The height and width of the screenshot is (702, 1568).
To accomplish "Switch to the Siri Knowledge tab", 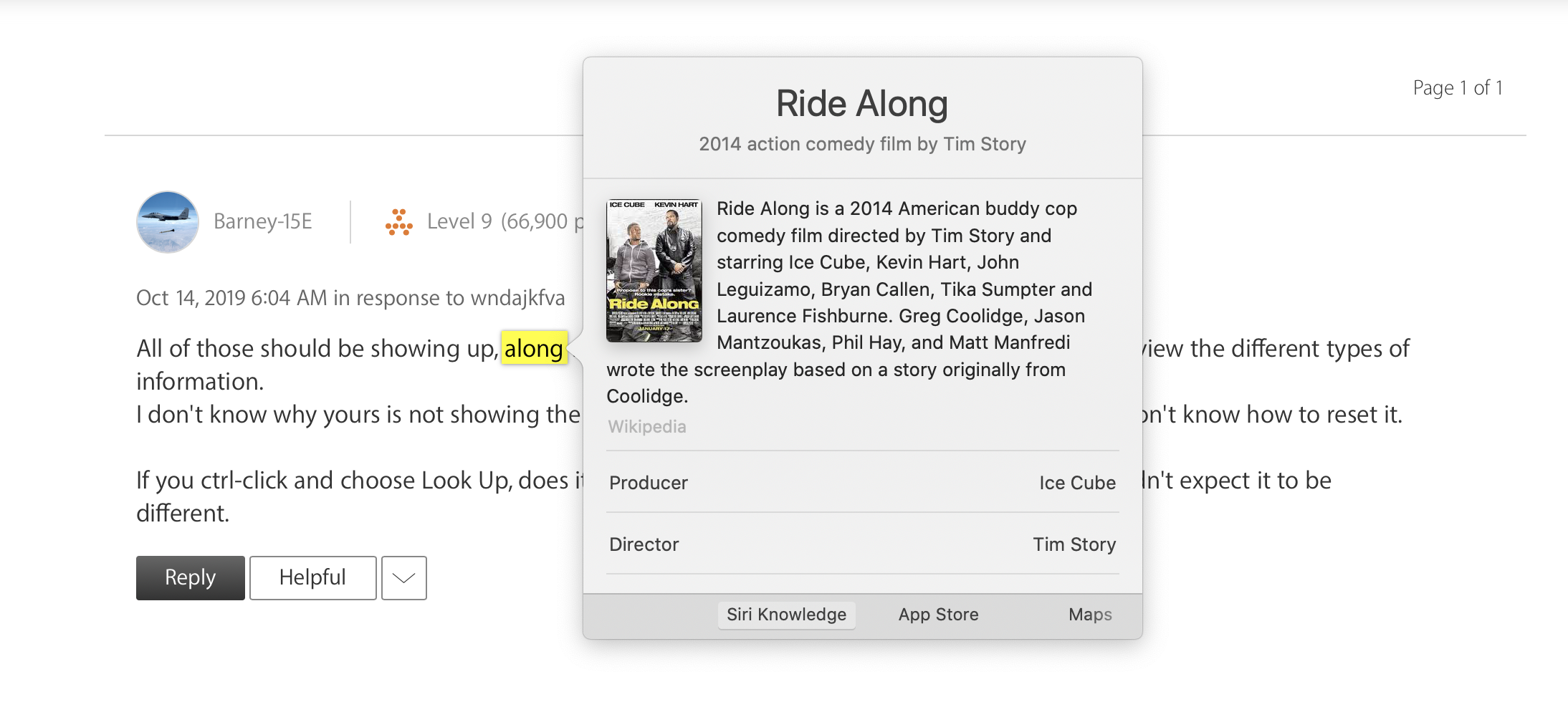I will click(786, 615).
